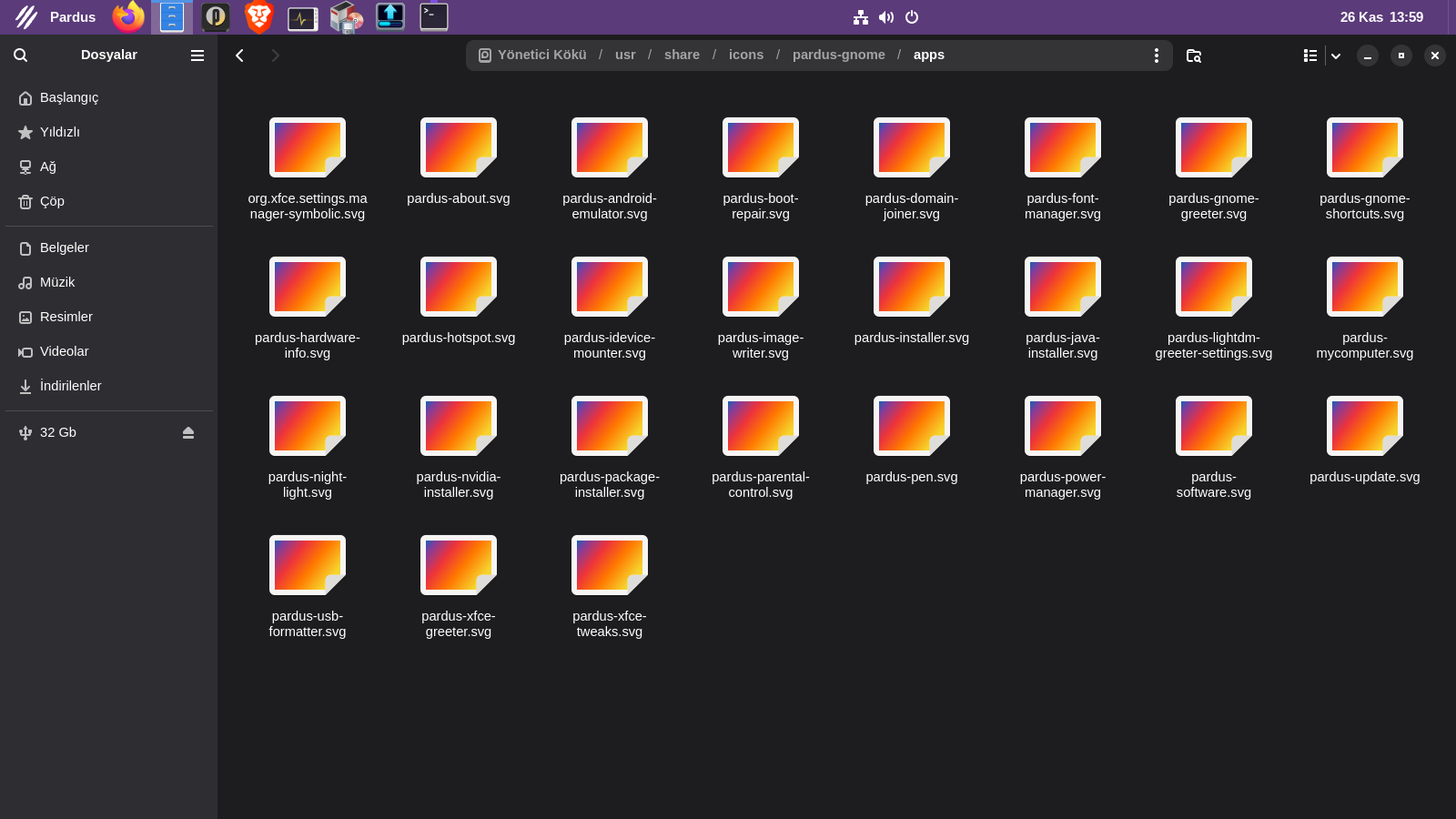Click the volume icon in the system tray
This screenshot has width=1456, height=819.
(x=886, y=17)
